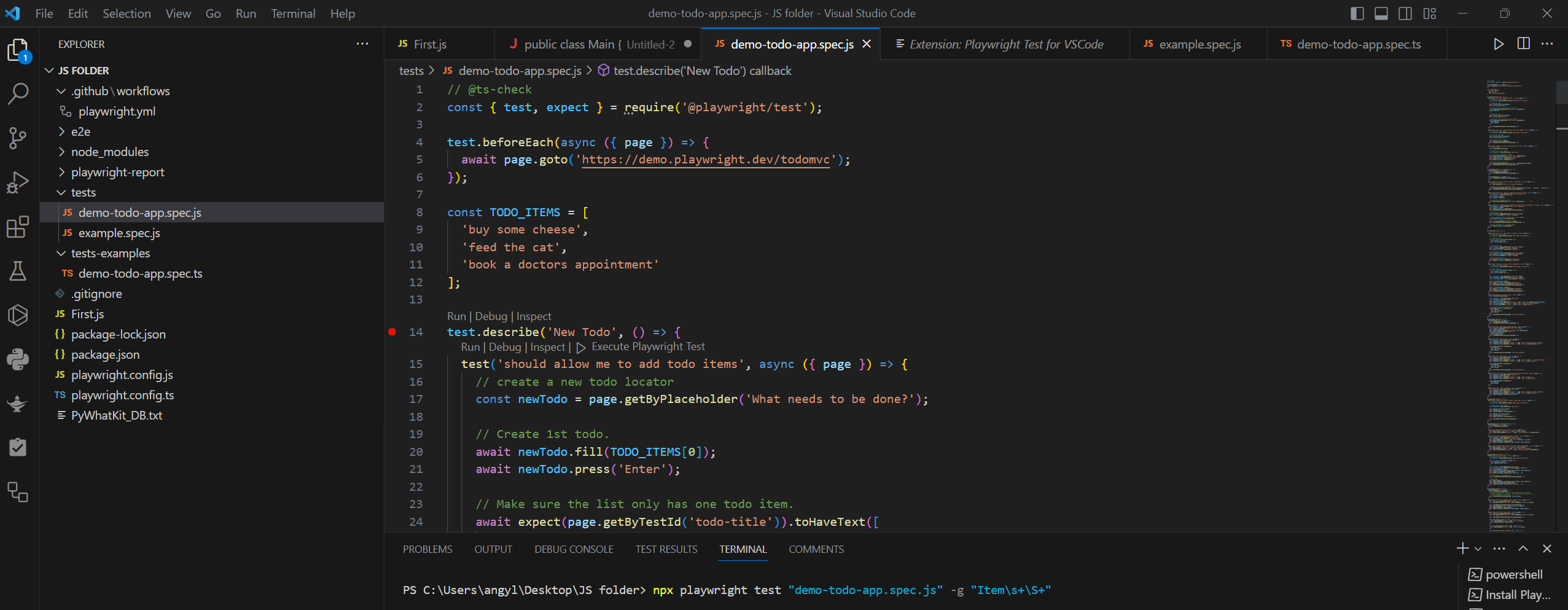Select the Run and Debug icon
1568x610 pixels.
pyautogui.click(x=18, y=182)
